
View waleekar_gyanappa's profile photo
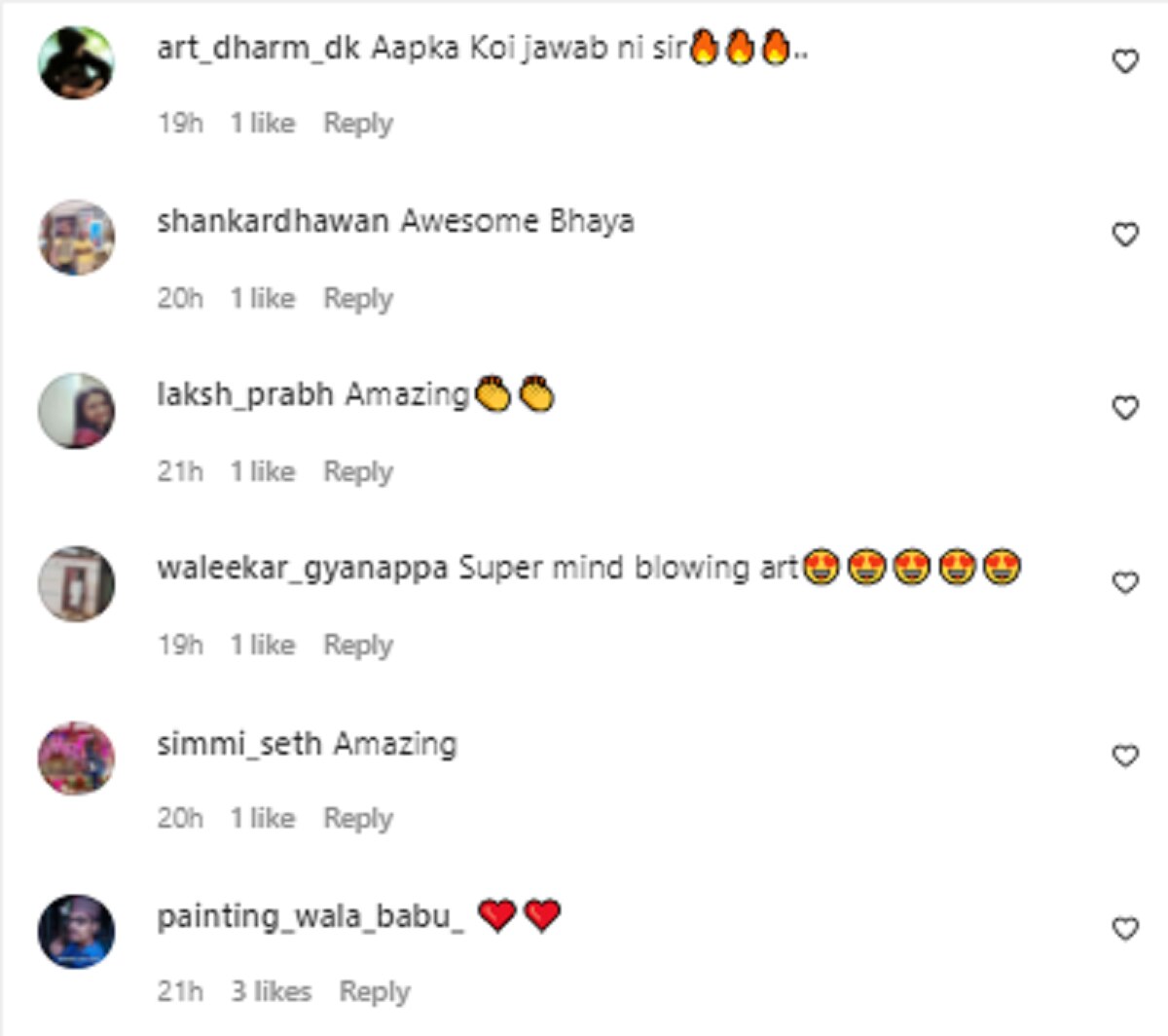pos(76,583)
